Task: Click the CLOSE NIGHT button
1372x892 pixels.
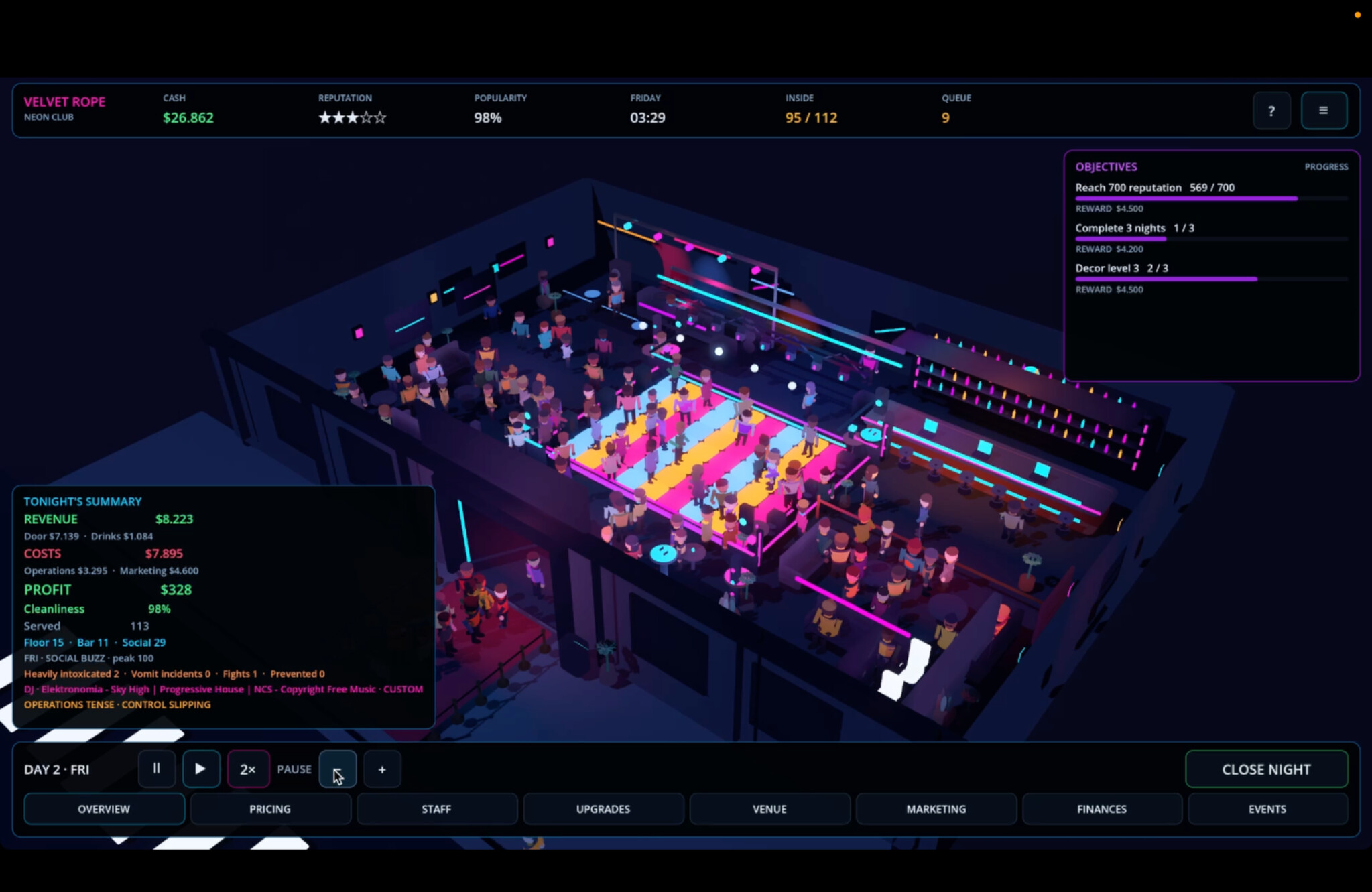Action: coord(1266,769)
